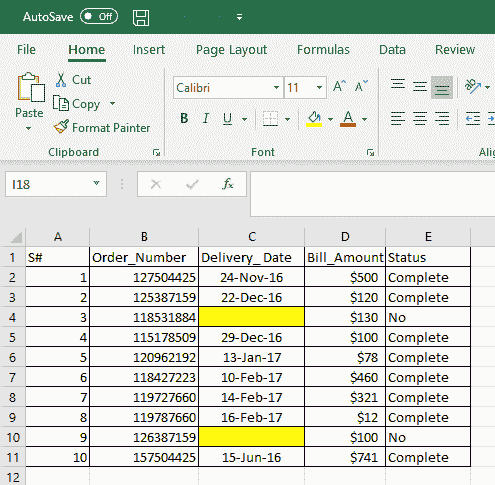Click the Center align text icon

(420, 118)
